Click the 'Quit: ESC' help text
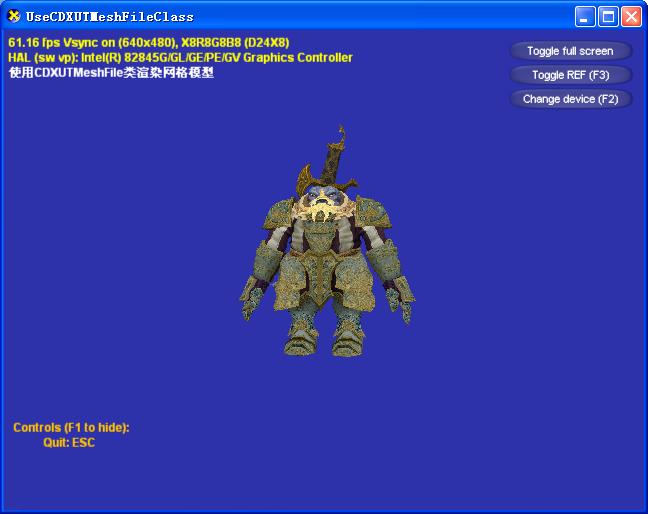This screenshot has width=648, height=514. [69, 443]
